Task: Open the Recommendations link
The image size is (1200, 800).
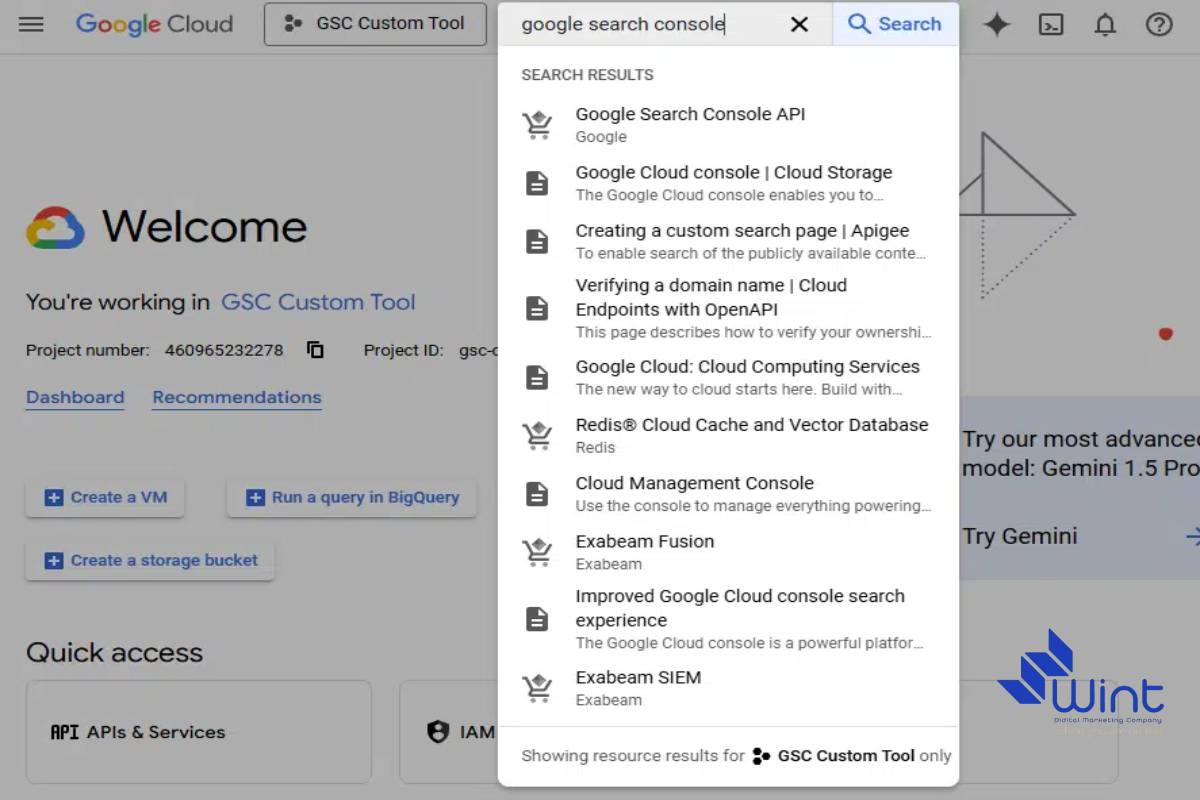Action: (x=237, y=397)
